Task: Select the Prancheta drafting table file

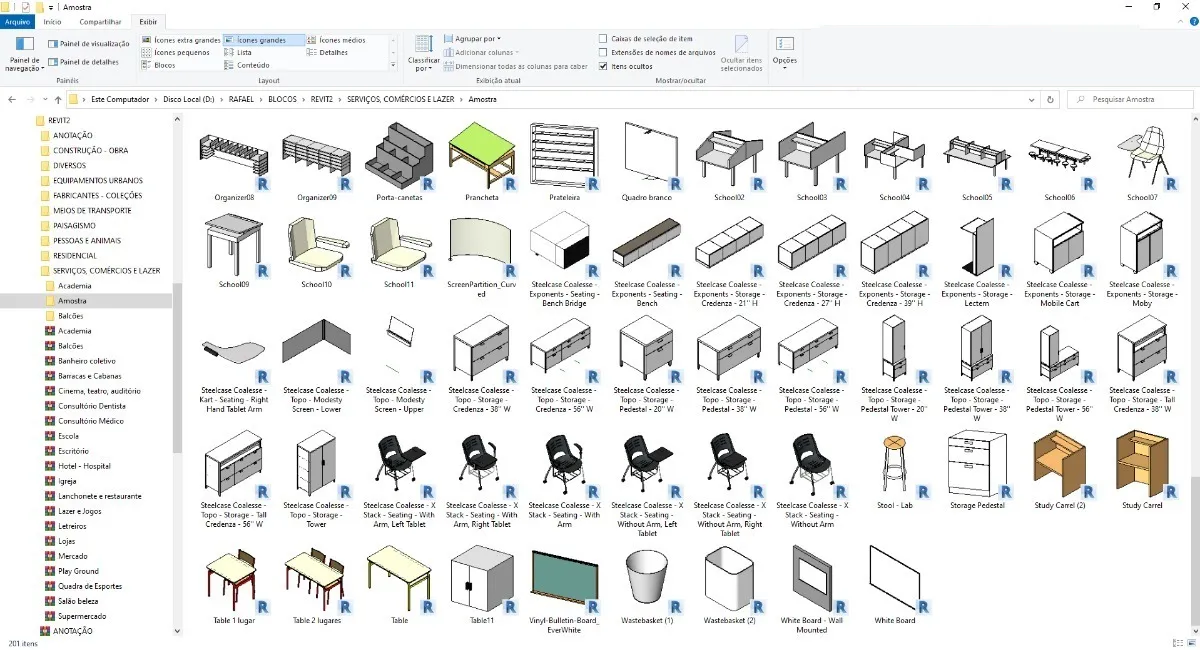Action: (x=482, y=163)
